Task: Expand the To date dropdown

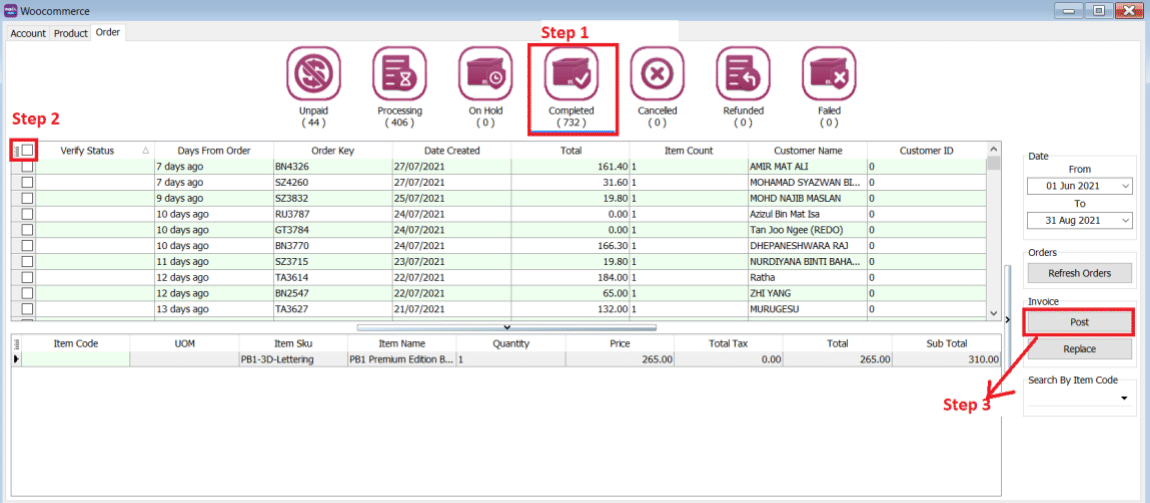Action: click(x=1126, y=220)
